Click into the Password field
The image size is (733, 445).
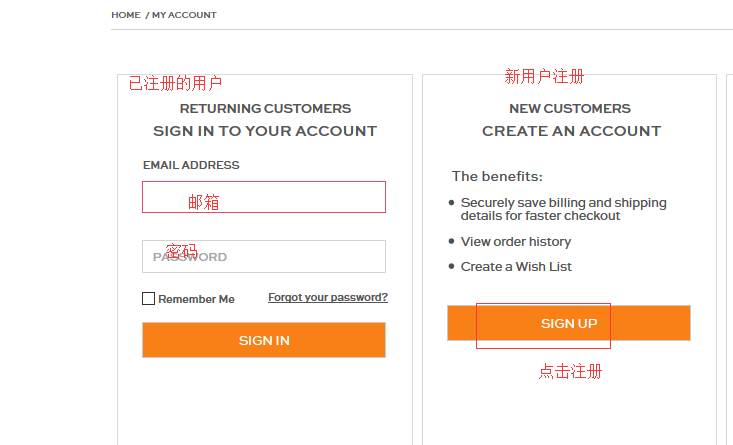tap(263, 256)
